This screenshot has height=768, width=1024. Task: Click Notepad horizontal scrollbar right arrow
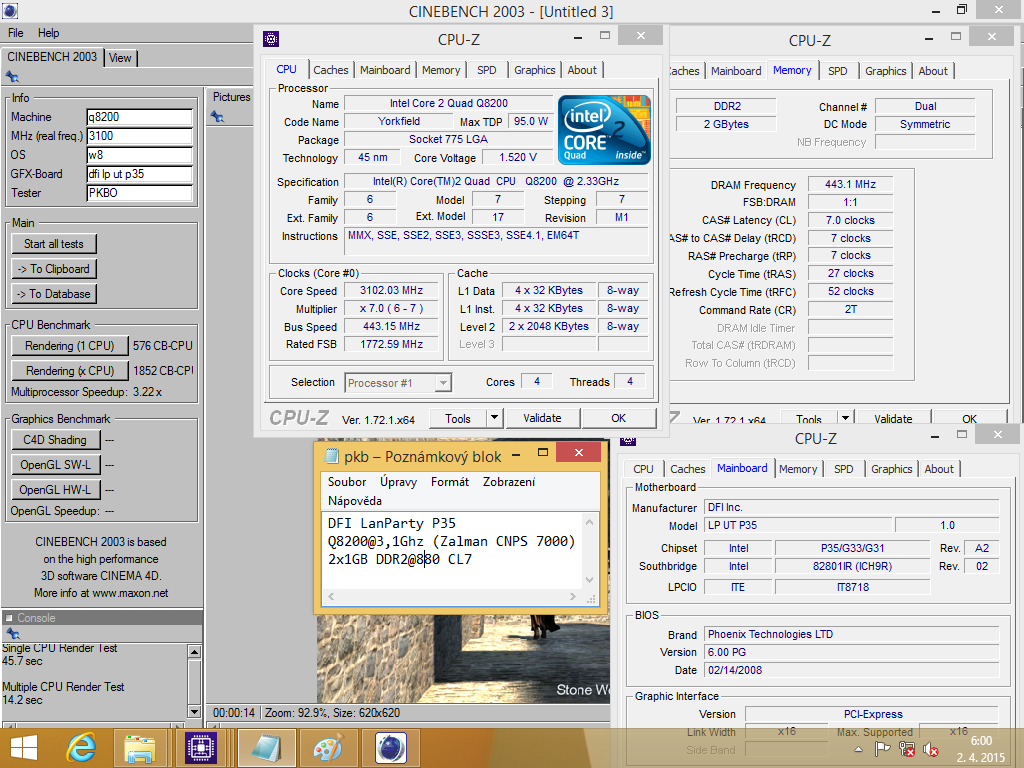click(x=573, y=596)
